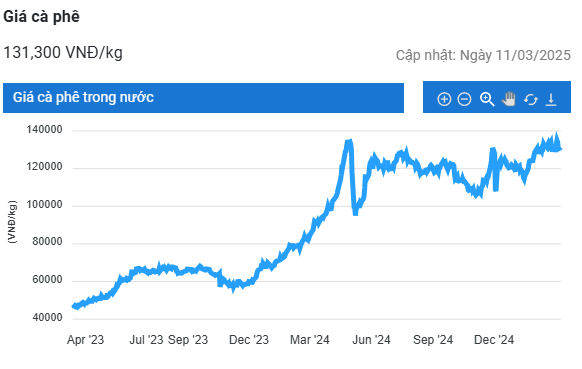Click the (VNĐ/kg) axis title
Screen dimensions: 582x369
[x=12, y=222]
